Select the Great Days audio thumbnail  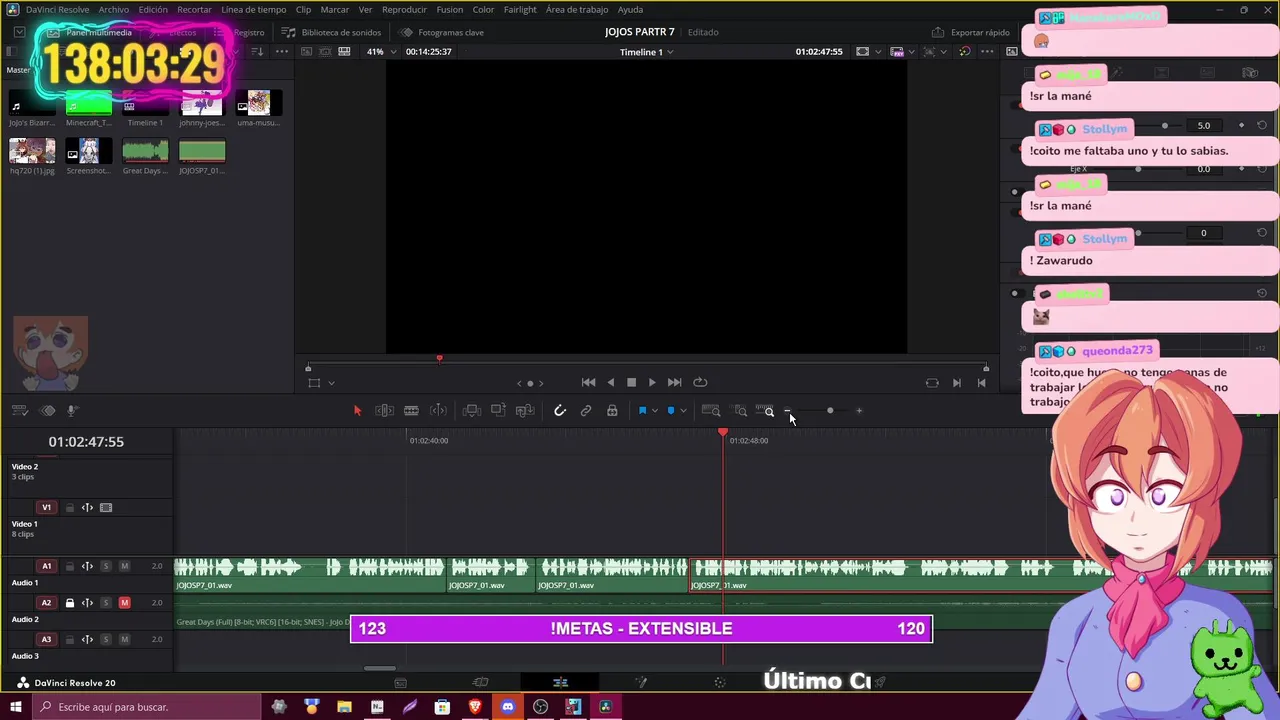[145, 151]
